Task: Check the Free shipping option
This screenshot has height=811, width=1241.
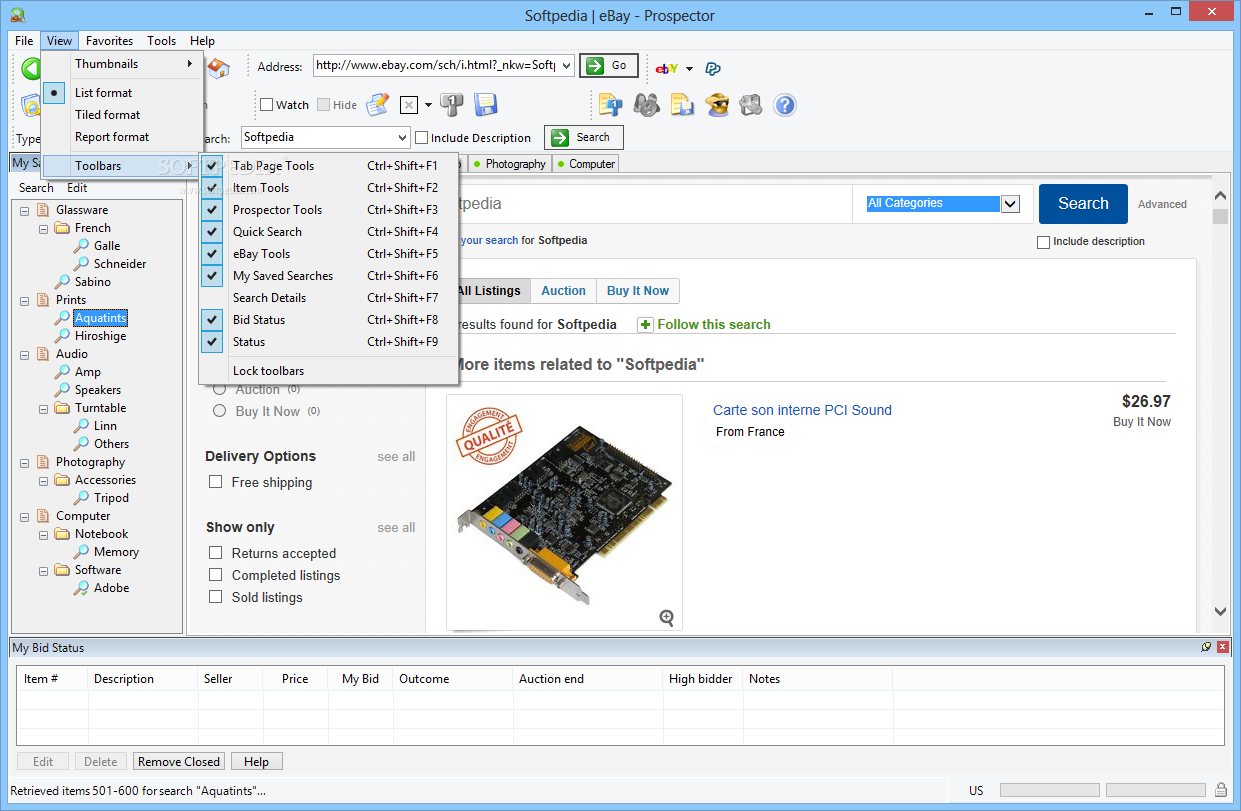Action: (215, 482)
